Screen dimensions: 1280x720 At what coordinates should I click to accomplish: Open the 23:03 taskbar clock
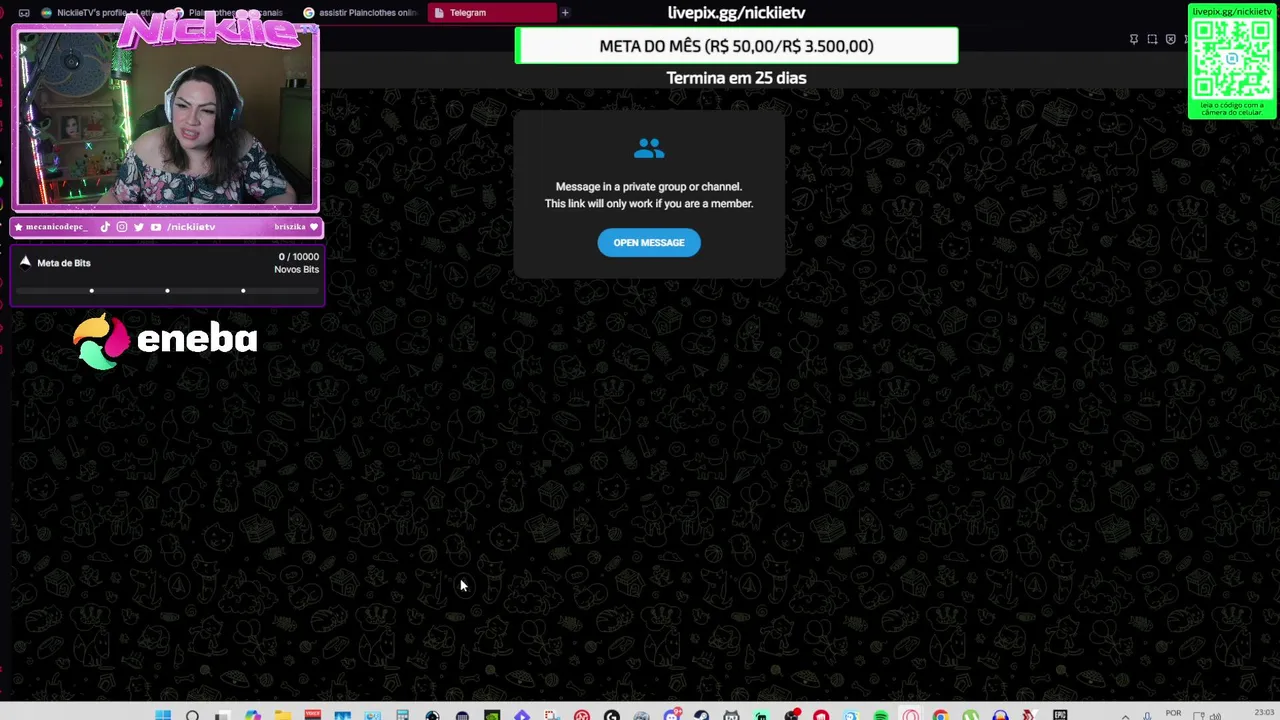(1265, 713)
